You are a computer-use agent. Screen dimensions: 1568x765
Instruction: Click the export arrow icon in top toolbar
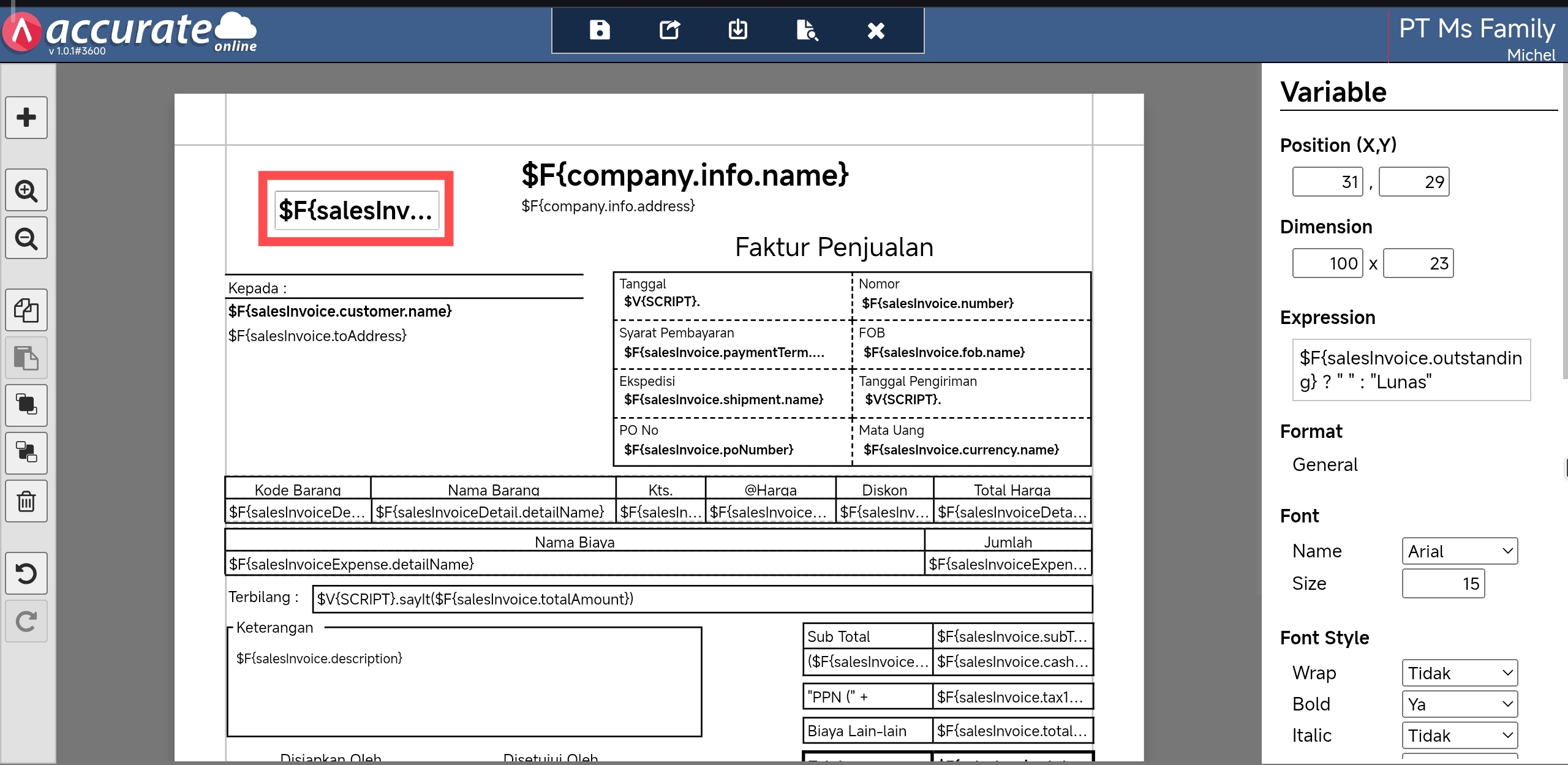[669, 30]
